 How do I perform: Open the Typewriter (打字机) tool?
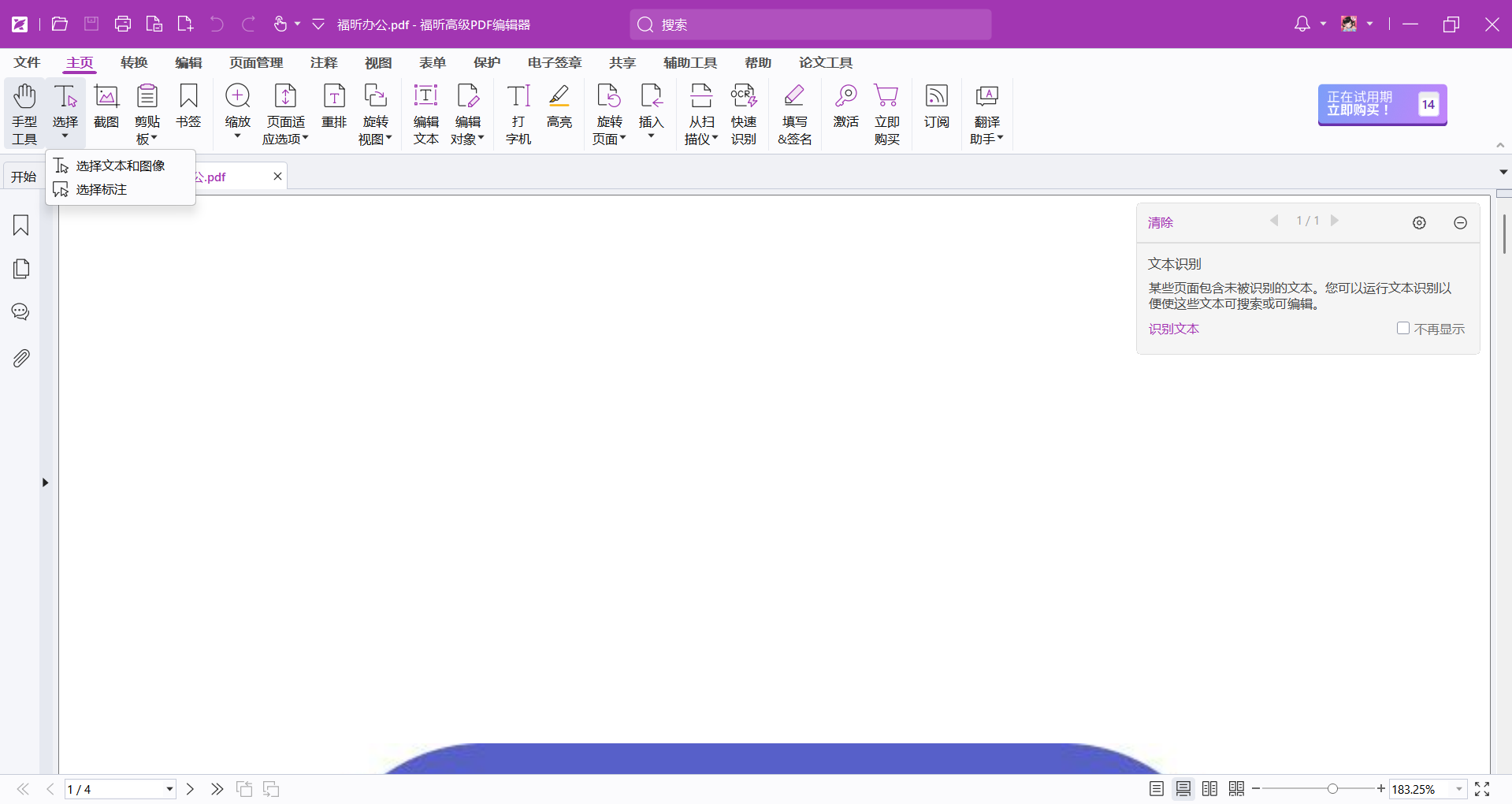[x=518, y=114]
